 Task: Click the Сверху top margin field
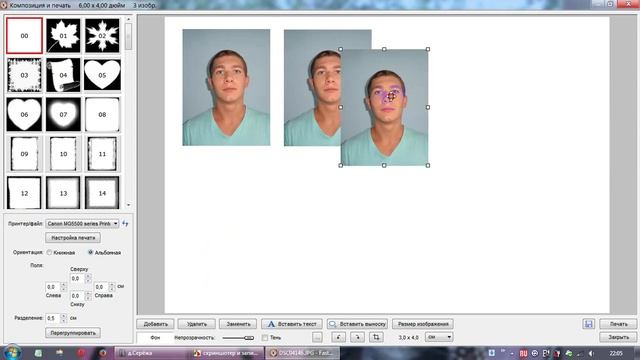pyautogui.click(x=77, y=278)
